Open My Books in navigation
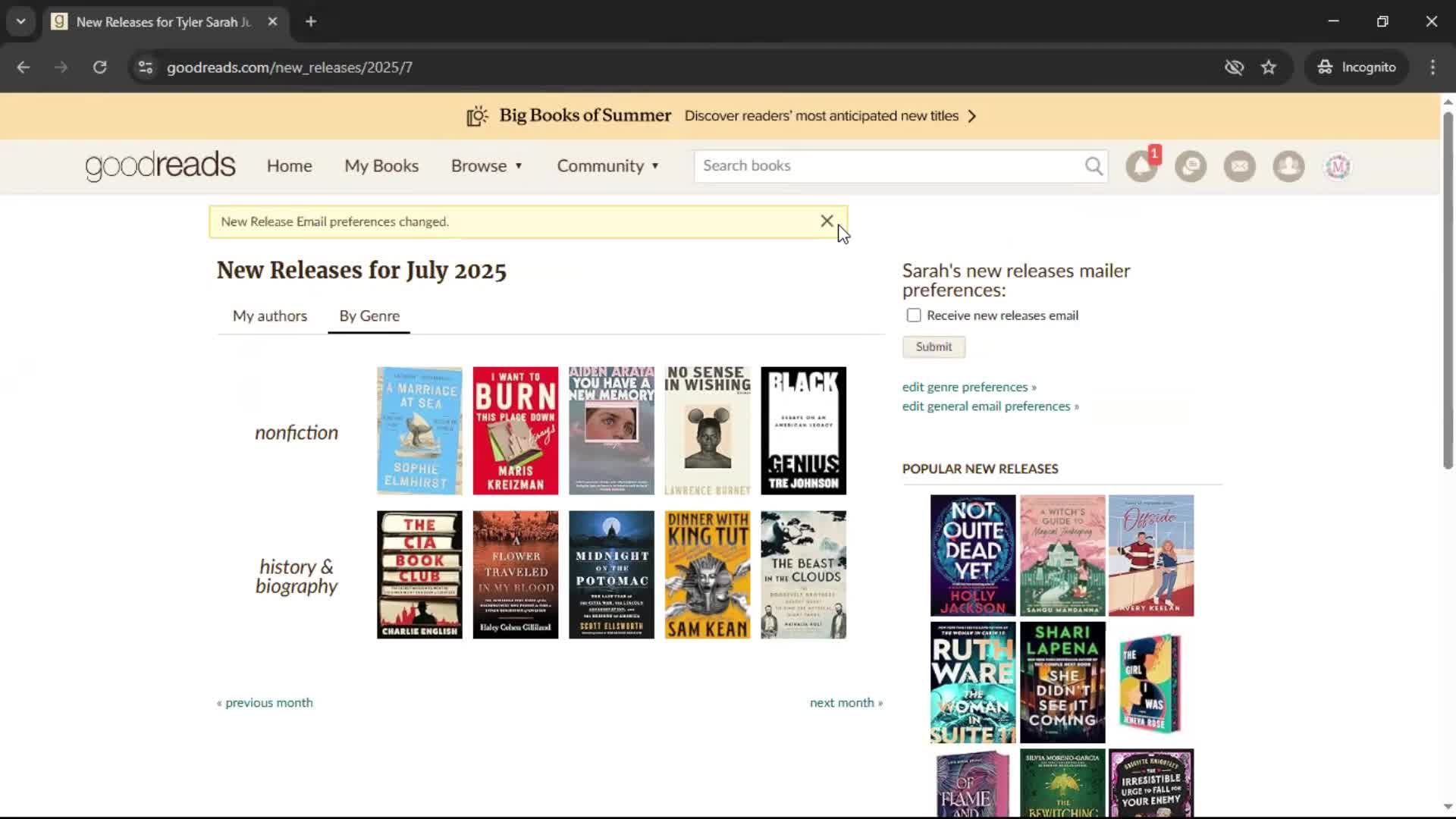The width and height of the screenshot is (1456, 819). pyautogui.click(x=381, y=165)
